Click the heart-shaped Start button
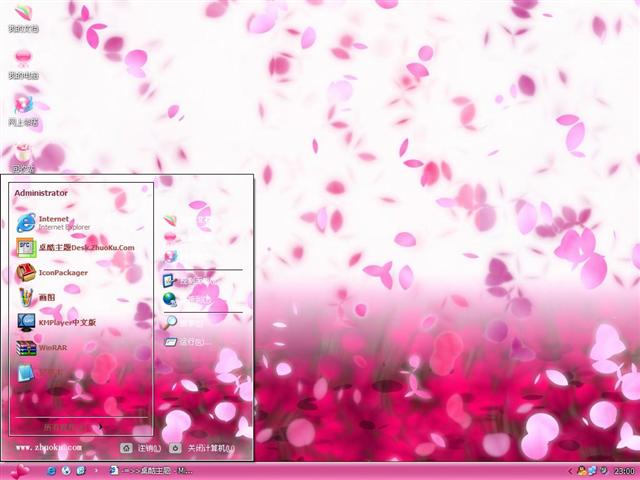Viewport: 640px width, 480px height. pyautogui.click(x=20, y=471)
